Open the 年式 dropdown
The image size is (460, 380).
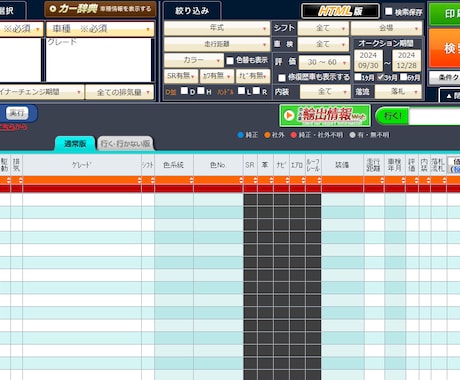(x=217, y=28)
